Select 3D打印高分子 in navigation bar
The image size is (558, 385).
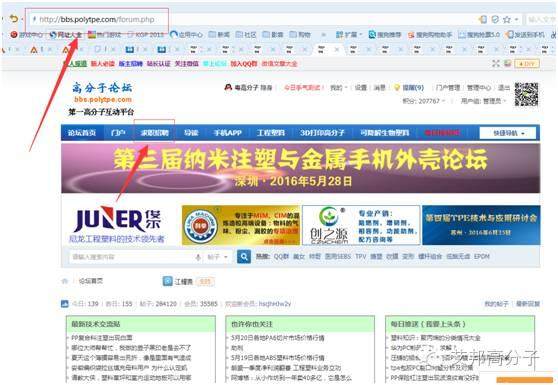322,133
